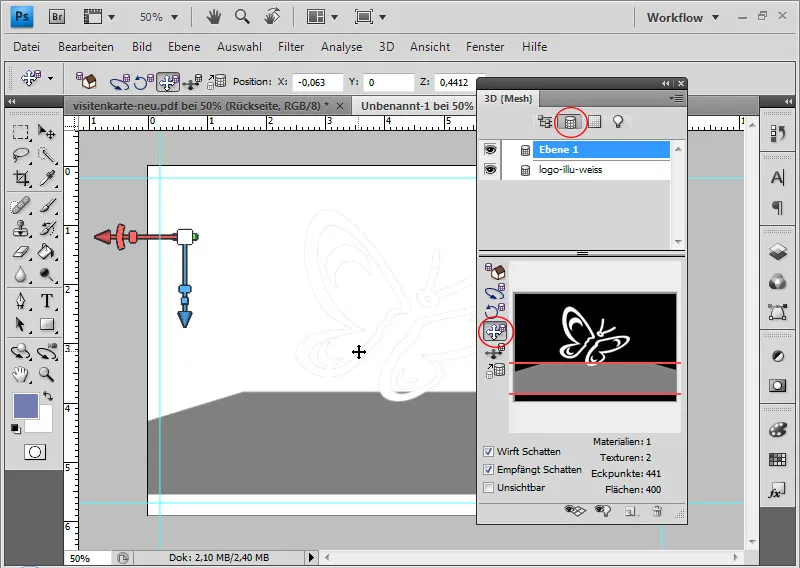Toggle Quick Mask mode

(35, 452)
